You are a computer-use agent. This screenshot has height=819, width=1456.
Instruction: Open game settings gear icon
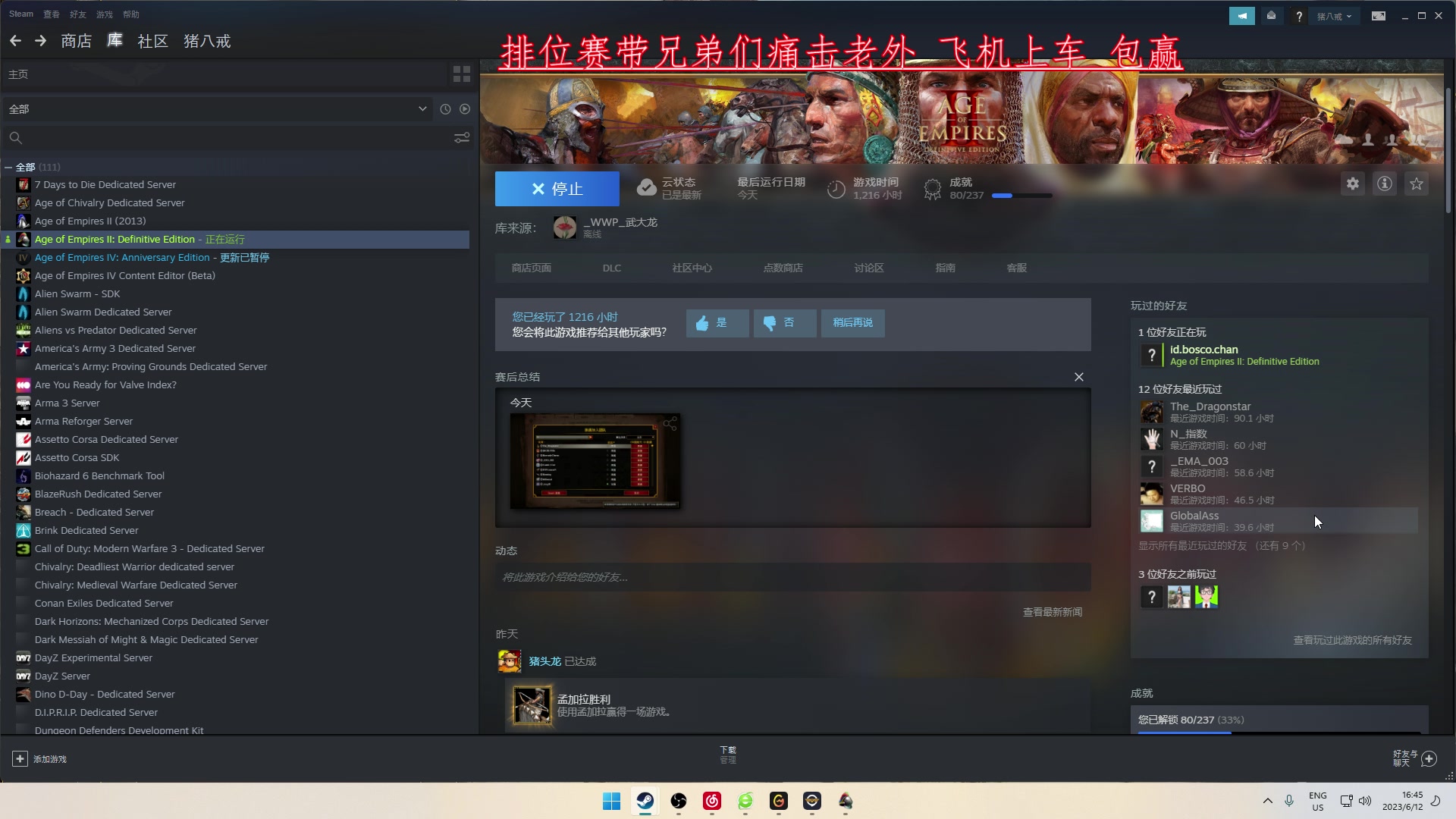point(1353,184)
